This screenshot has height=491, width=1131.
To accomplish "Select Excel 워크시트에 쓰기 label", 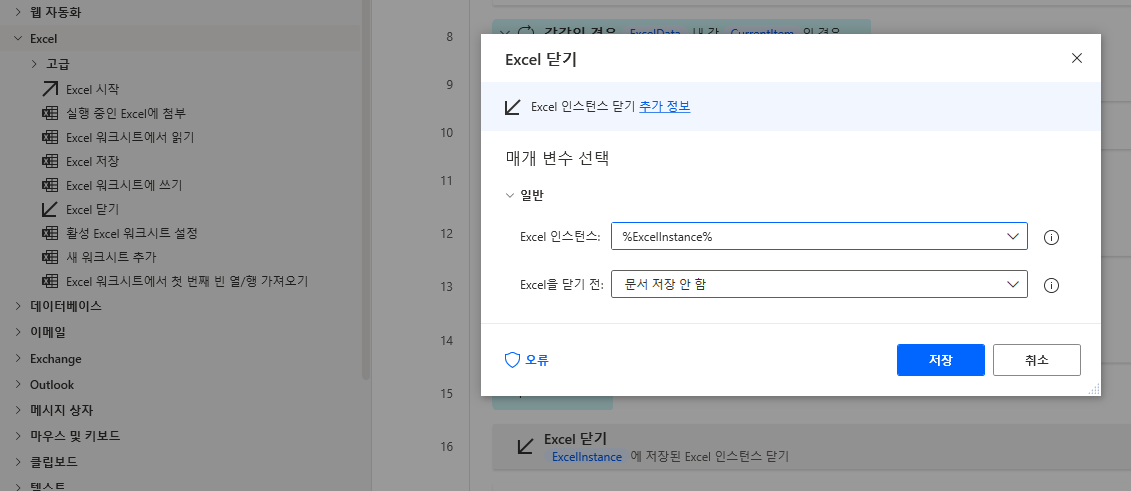I will 124,185.
